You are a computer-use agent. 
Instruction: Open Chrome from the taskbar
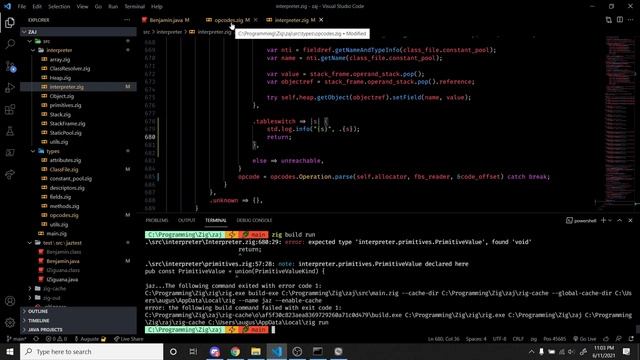pyautogui.click(x=235, y=351)
